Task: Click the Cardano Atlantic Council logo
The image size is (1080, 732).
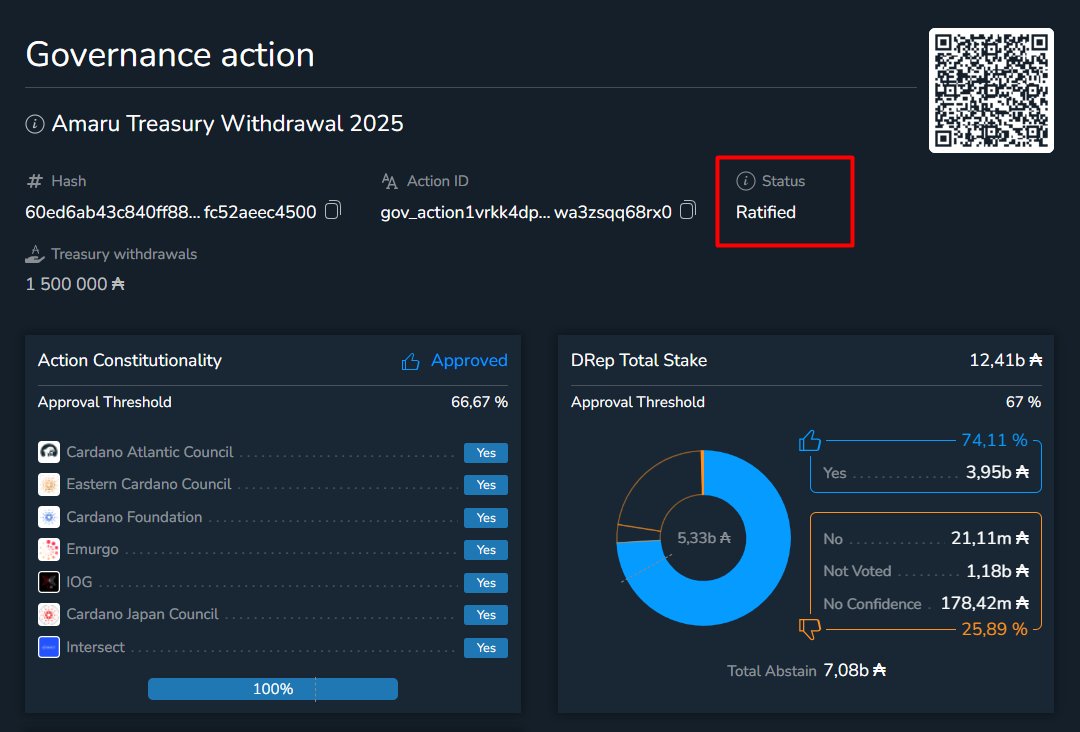Action: point(49,452)
